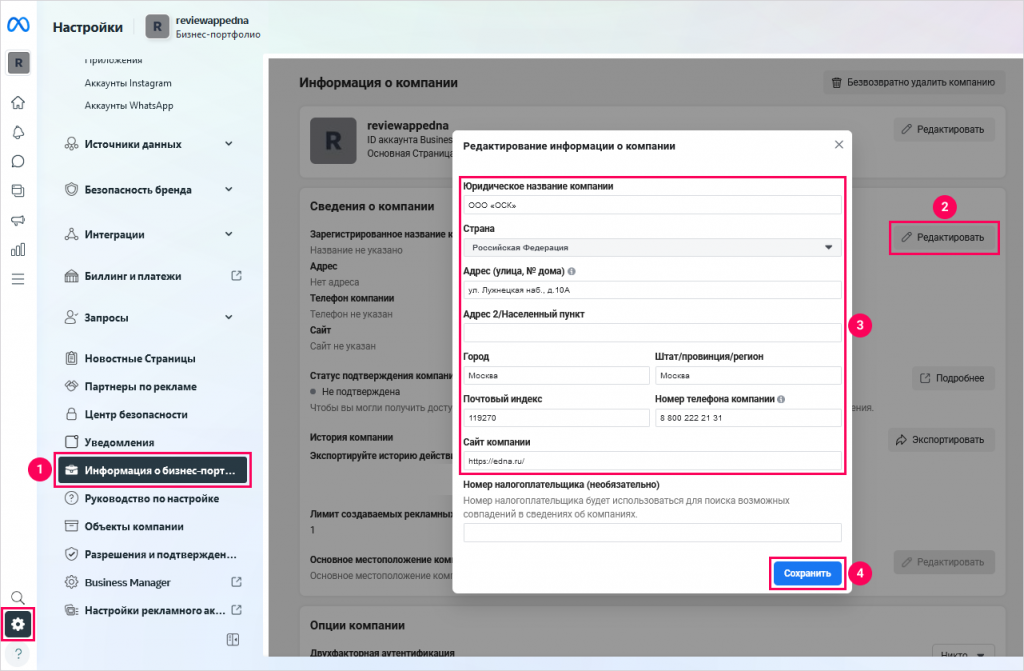Select Информация о бизнес-портфолио menu item
This screenshot has width=1024, height=671.
click(x=153, y=470)
